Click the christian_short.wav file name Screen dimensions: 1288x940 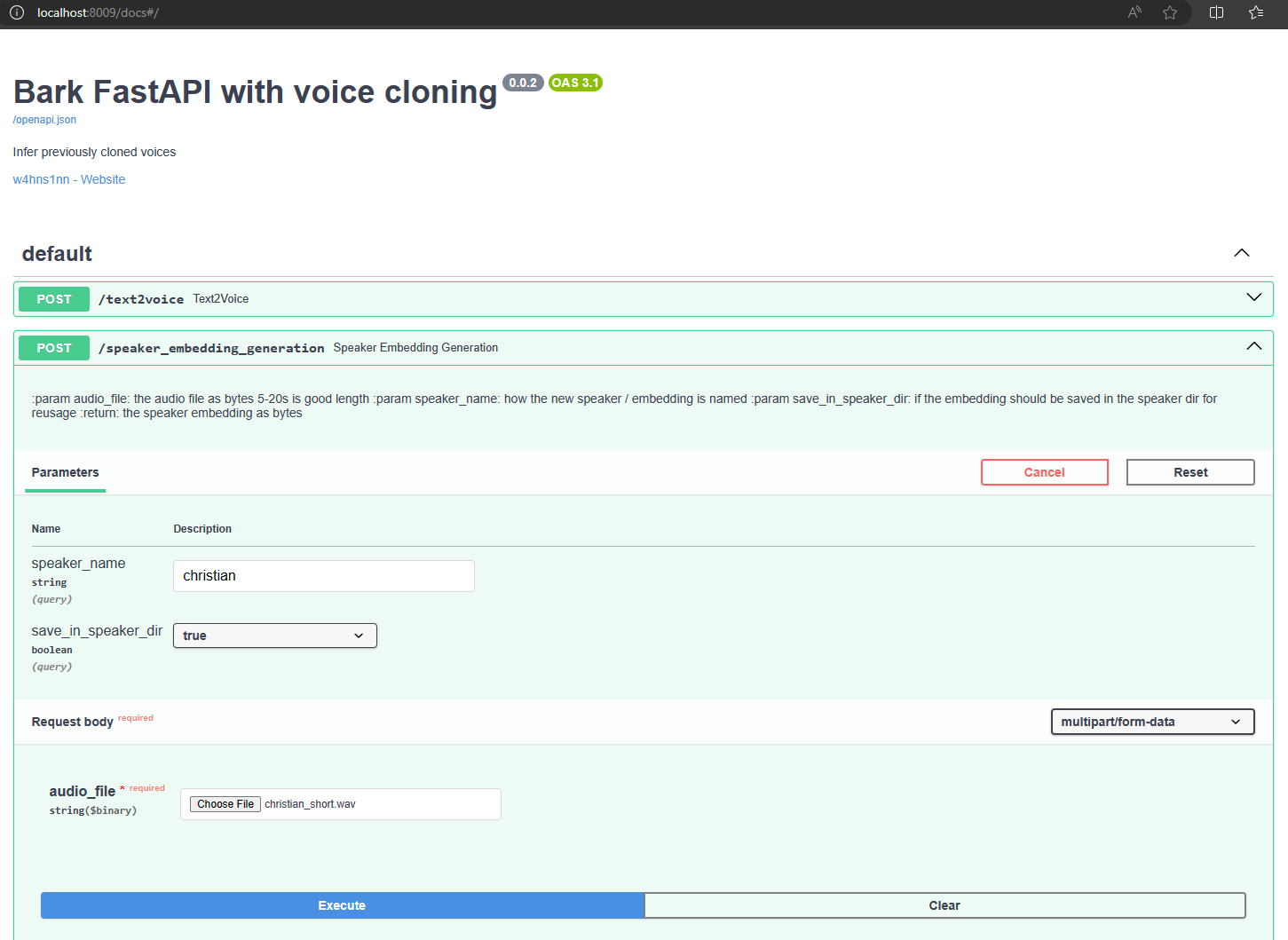(x=310, y=804)
